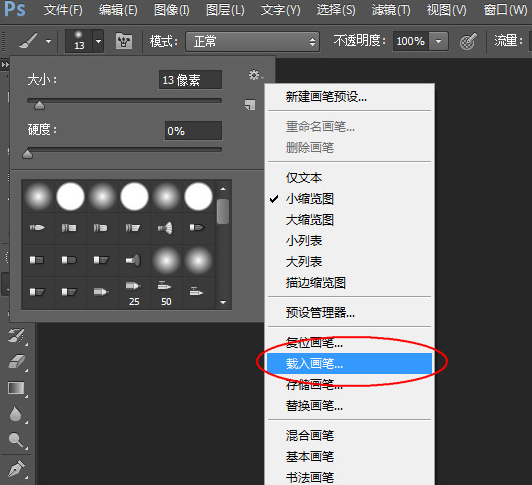
Task: Choose 大缩览图 view option
Action: 349,220
